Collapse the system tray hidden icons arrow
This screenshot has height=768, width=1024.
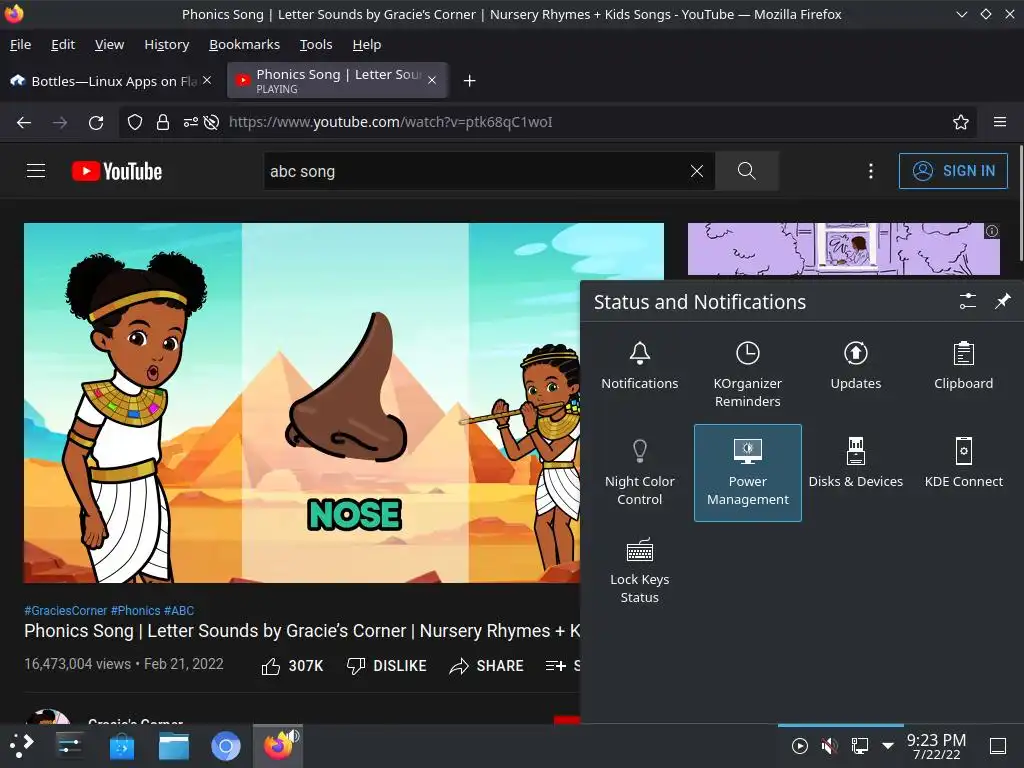(888, 745)
